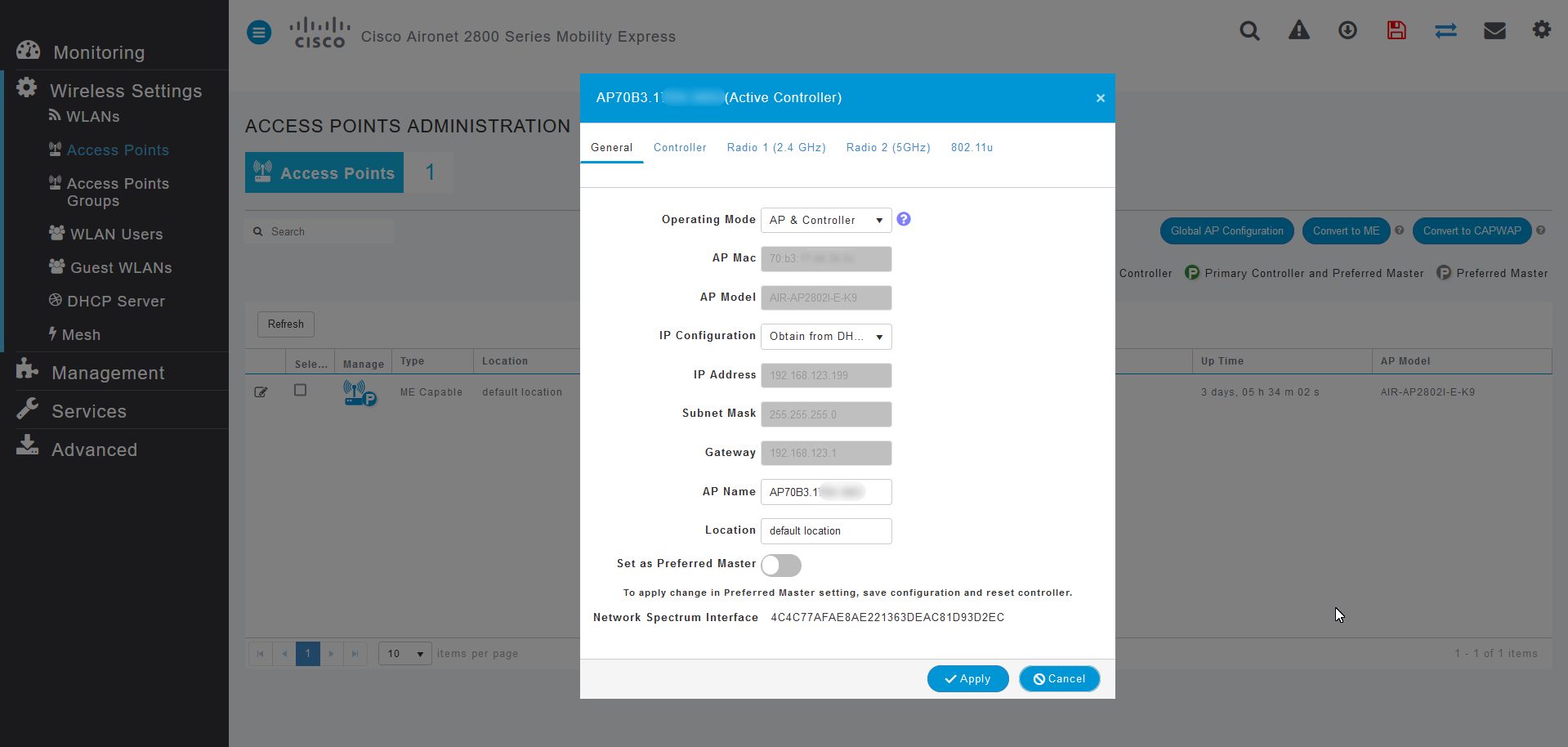Click the blue two-arrow transfer icon
Viewport: 1568px width, 747px height.
coord(1445,30)
